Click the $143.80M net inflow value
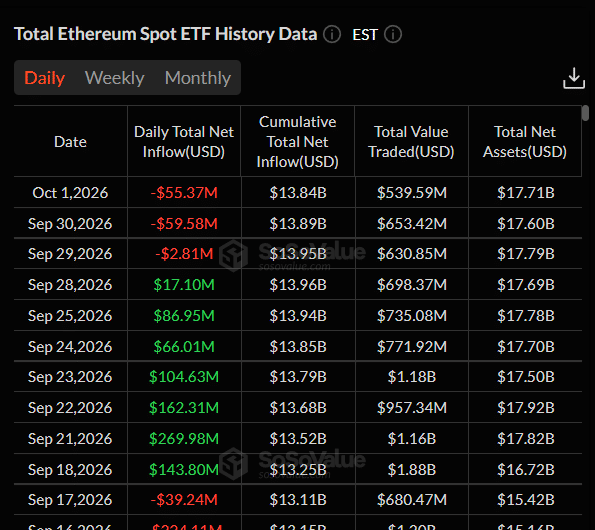This screenshot has width=595, height=530. [x=184, y=470]
